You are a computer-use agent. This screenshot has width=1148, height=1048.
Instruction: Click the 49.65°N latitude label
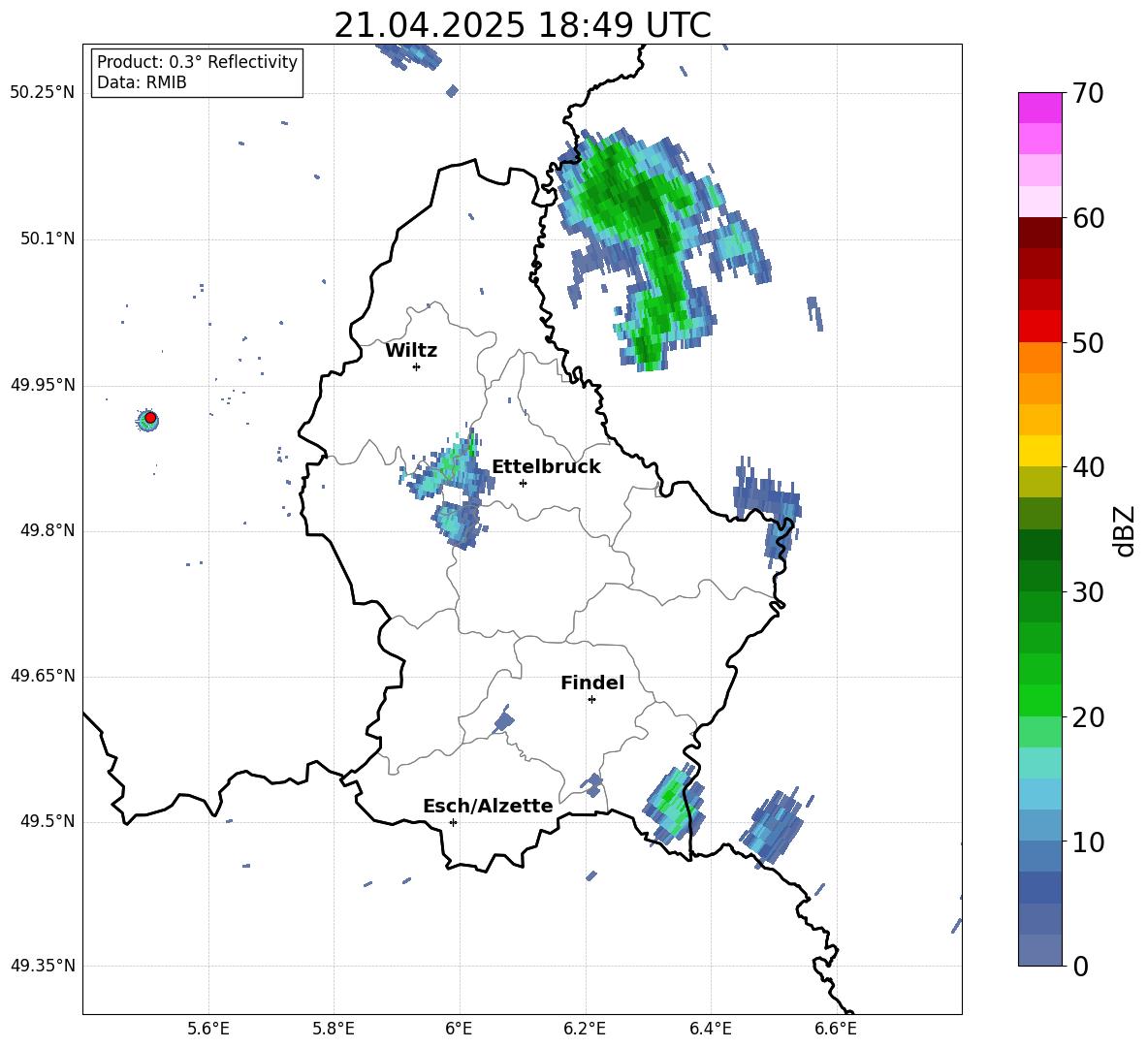[x=42, y=675]
